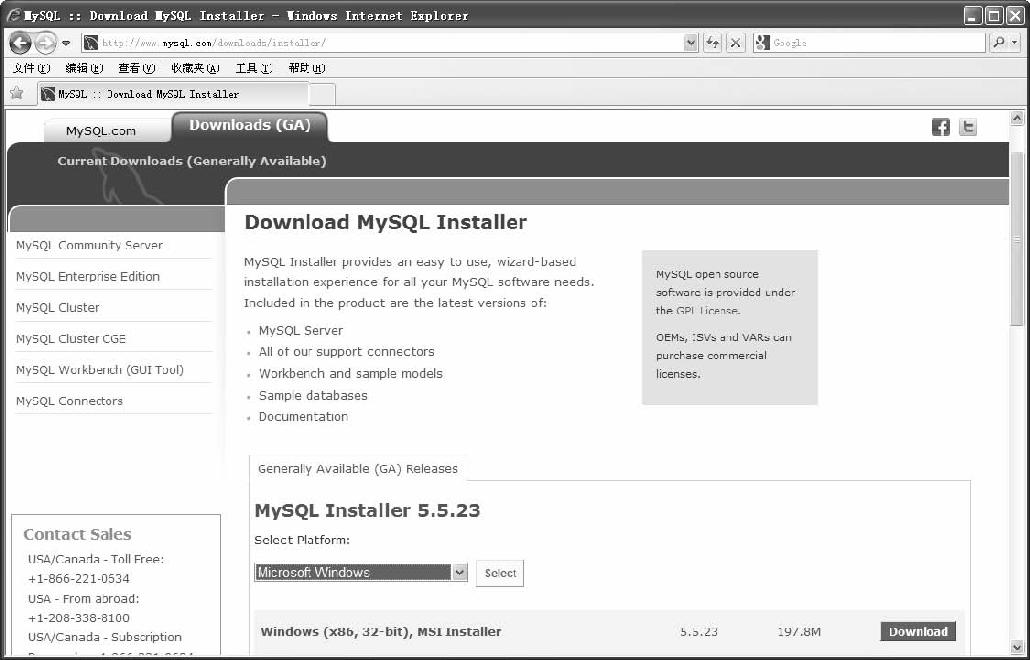1030x660 pixels.
Task: Click the Internet Explorer title bar icon
Action: 12,15
